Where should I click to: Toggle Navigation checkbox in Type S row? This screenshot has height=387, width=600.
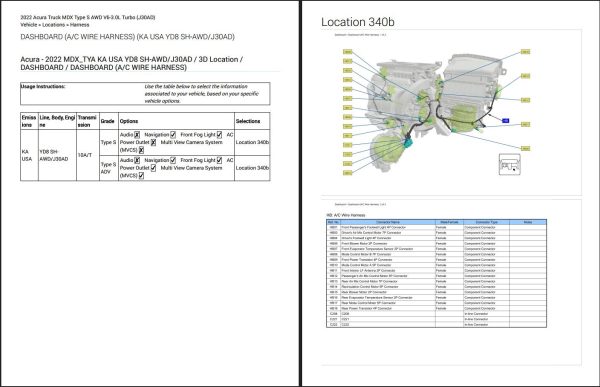pyautogui.click(x=173, y=135)
